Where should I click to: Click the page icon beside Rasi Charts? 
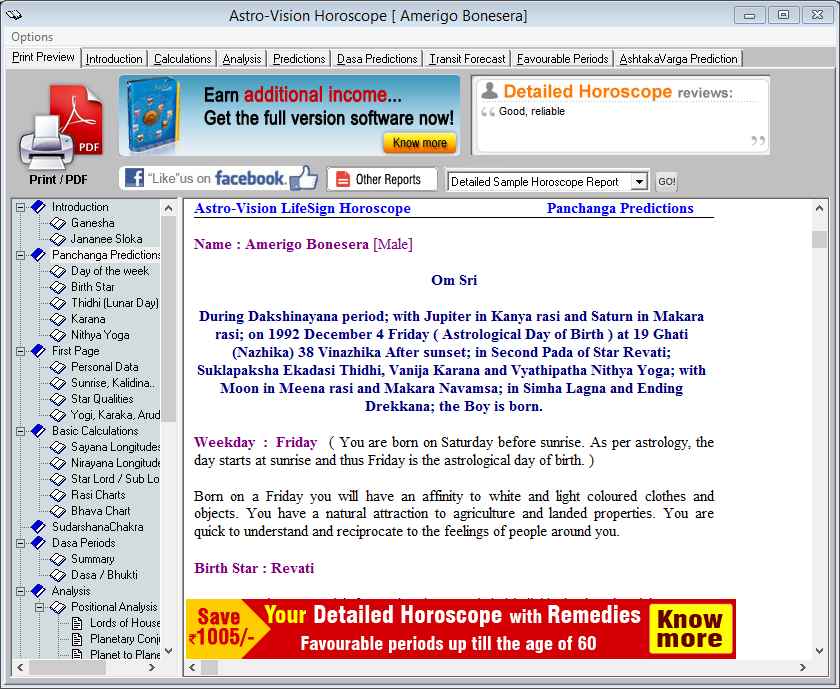pos(58,495)
